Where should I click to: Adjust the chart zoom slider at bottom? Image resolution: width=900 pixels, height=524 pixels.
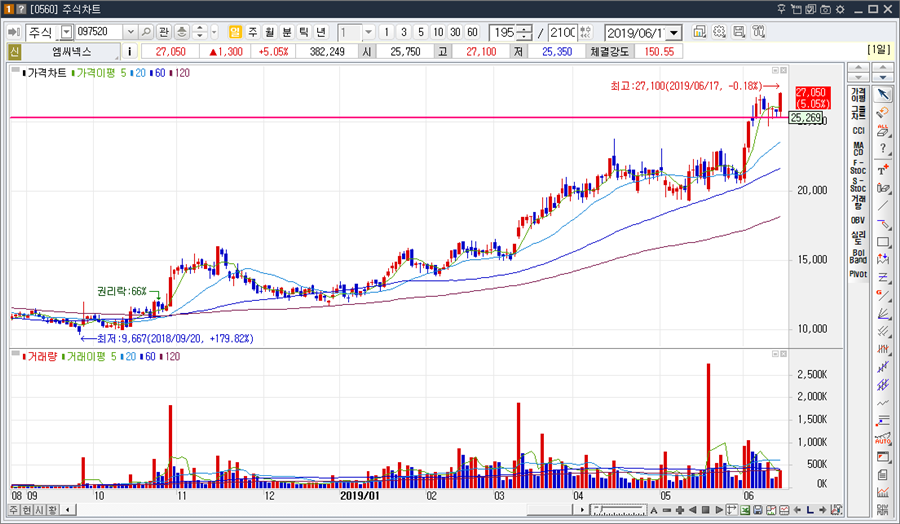click(619, 510)
